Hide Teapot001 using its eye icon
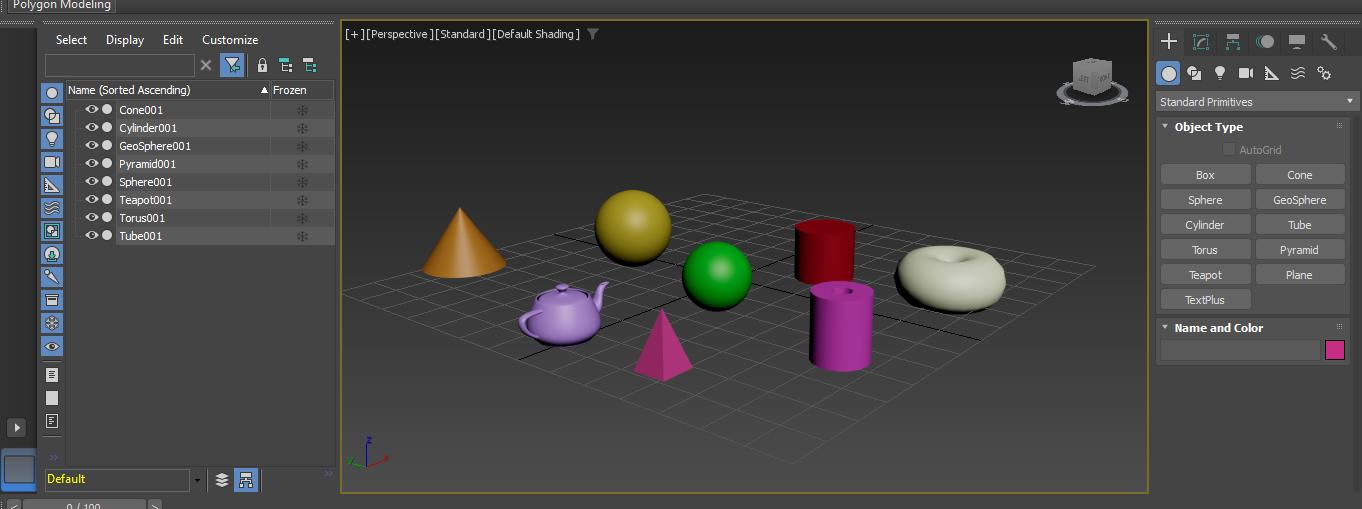The width and height of the screenshot is (1362, 509). (92, 200)
